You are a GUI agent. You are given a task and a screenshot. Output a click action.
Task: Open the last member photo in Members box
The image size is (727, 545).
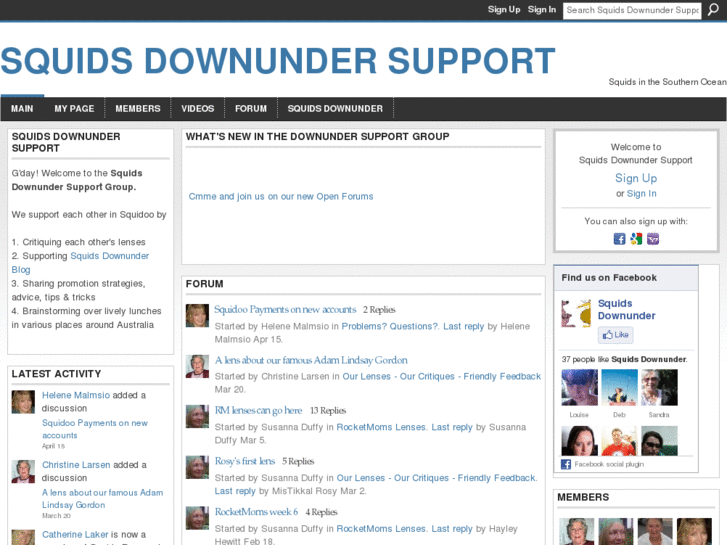(694, 532)
